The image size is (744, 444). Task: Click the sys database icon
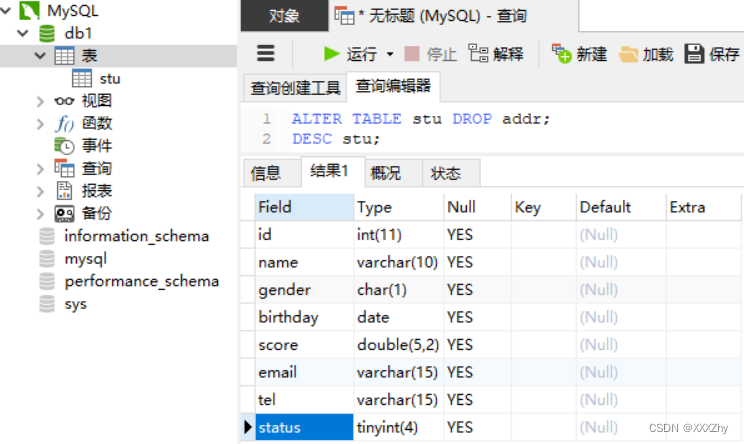[x=46, y=304]
